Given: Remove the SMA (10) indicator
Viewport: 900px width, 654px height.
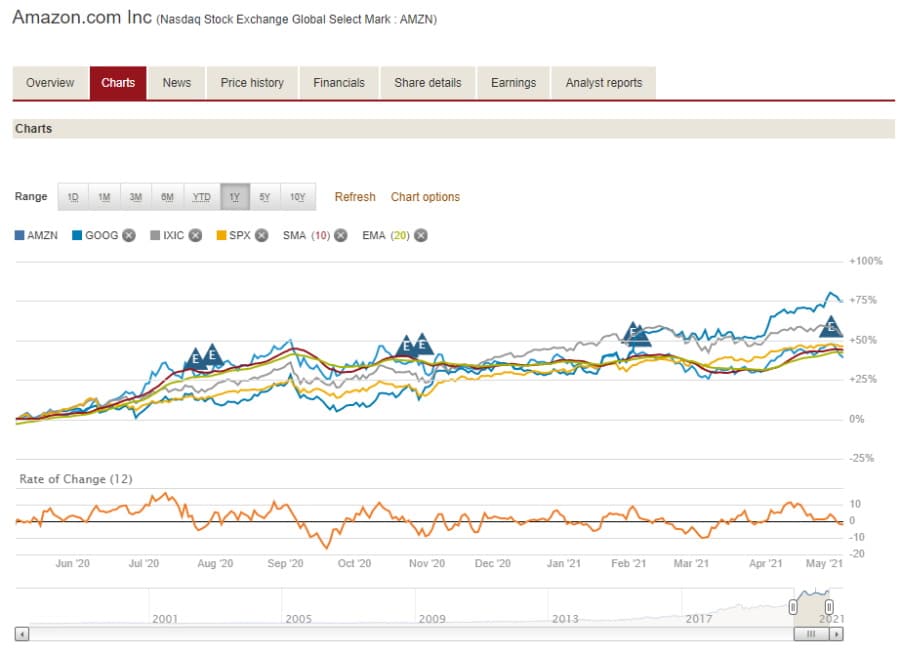Looking at the screenshot, I should (x=340, y=235).
